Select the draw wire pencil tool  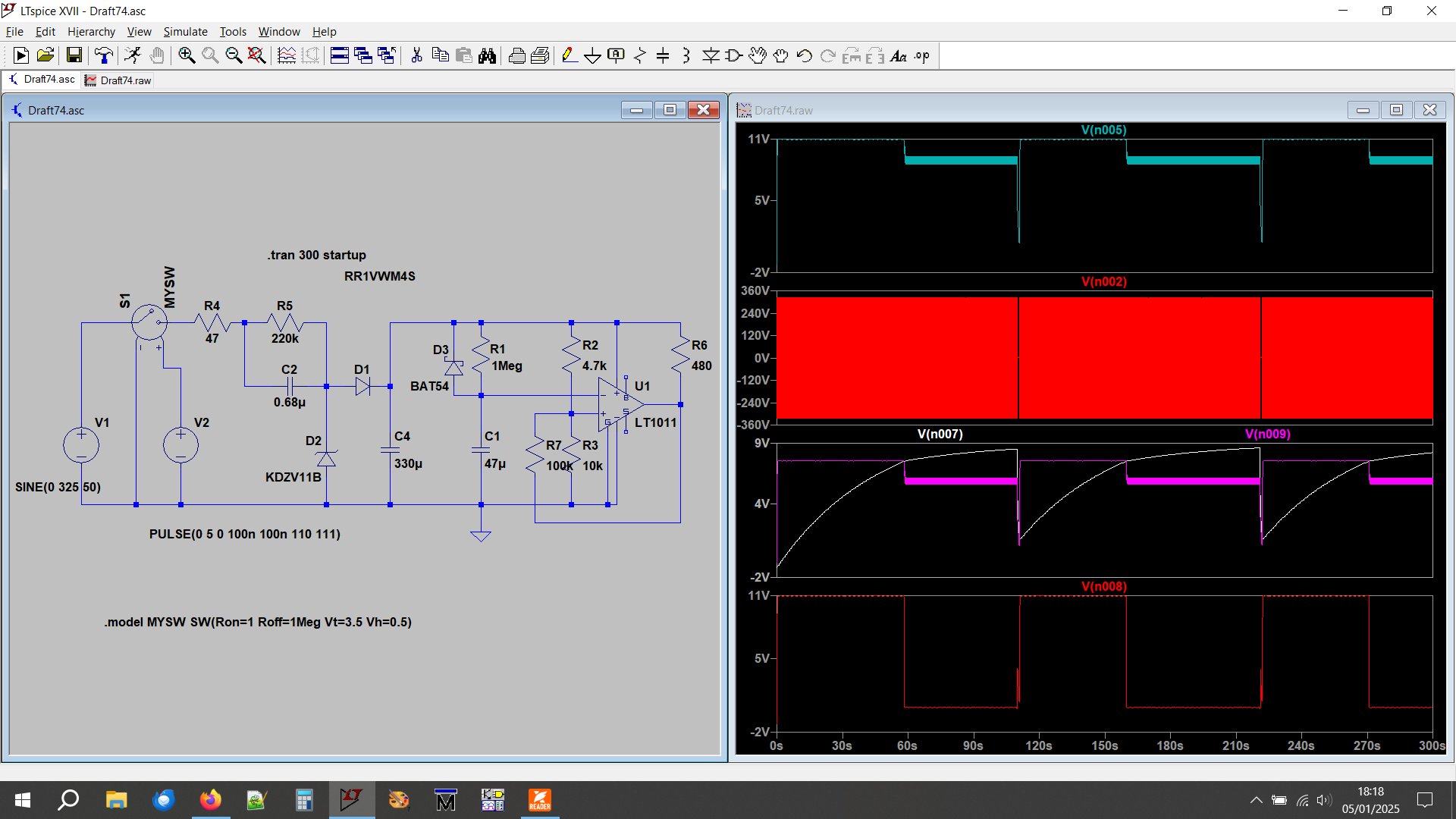click(569, 55)
